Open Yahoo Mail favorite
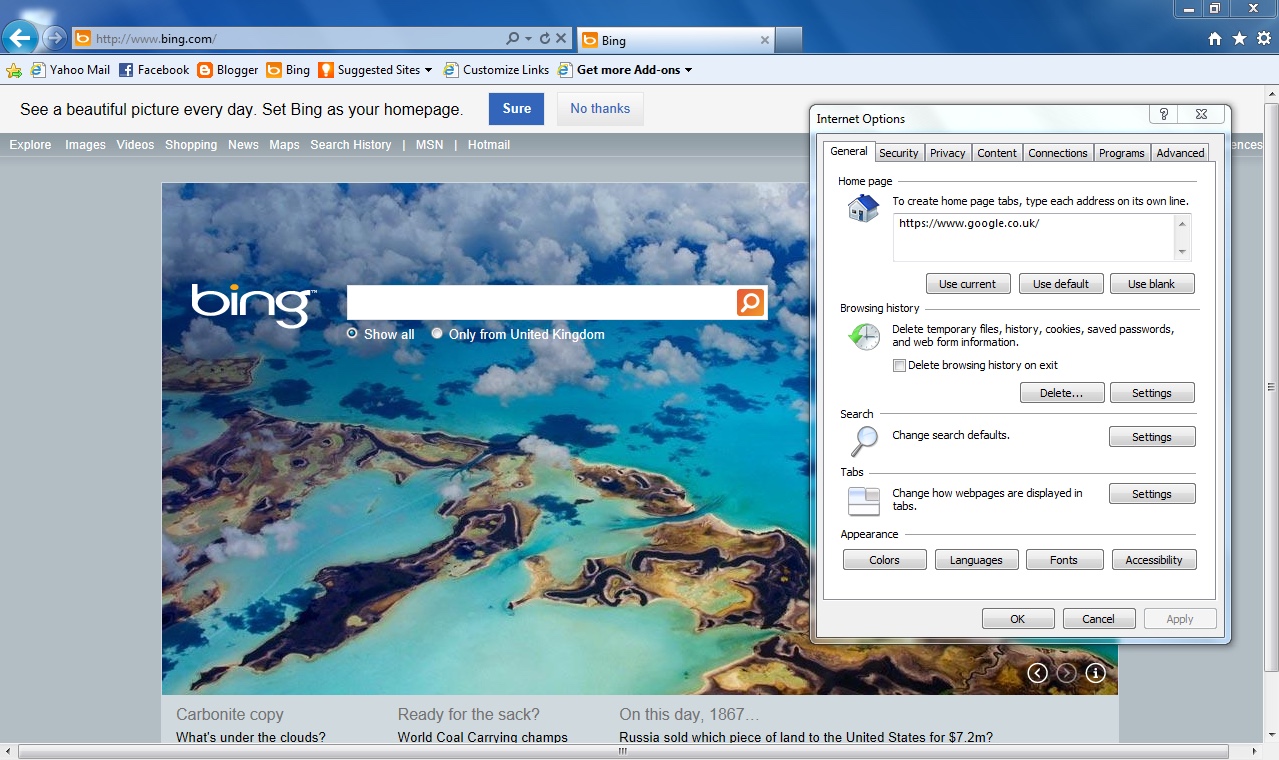The width and height of the screenshot is (1279, 760). (x=70, y=70)
